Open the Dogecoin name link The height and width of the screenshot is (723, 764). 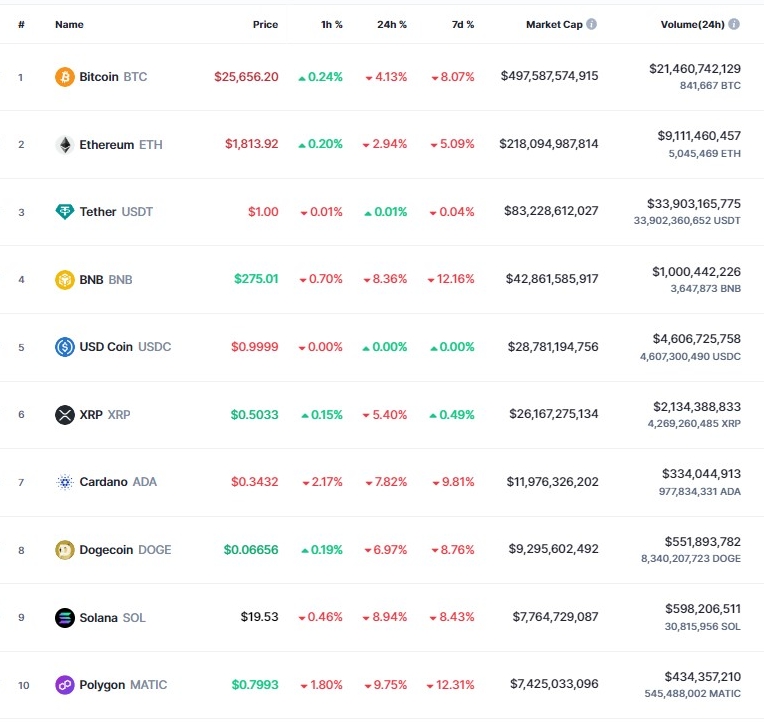106,550
